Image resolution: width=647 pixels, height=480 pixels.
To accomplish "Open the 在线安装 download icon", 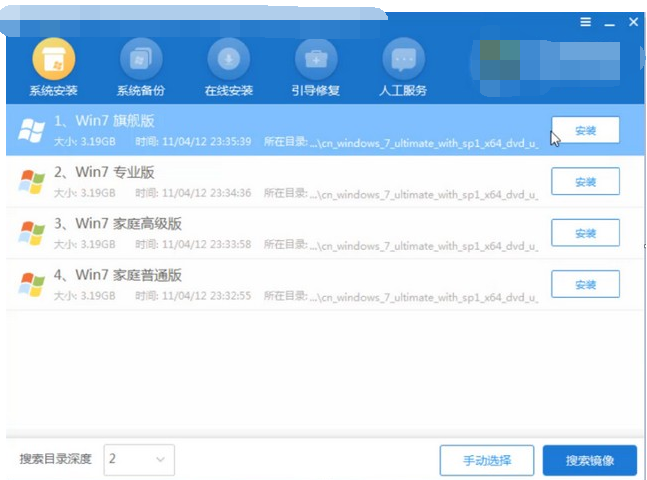I will 229,59.
